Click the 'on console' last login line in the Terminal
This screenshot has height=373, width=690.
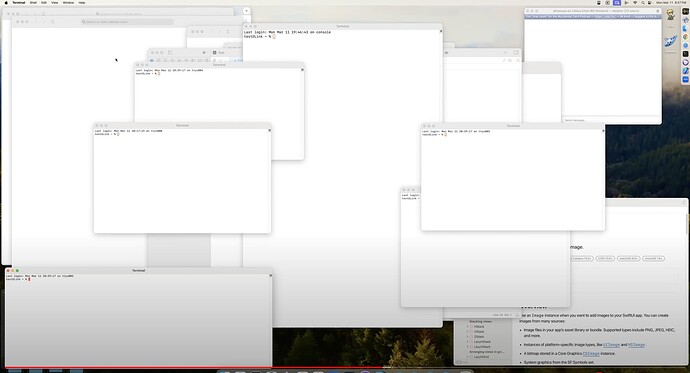coord(287,32)
